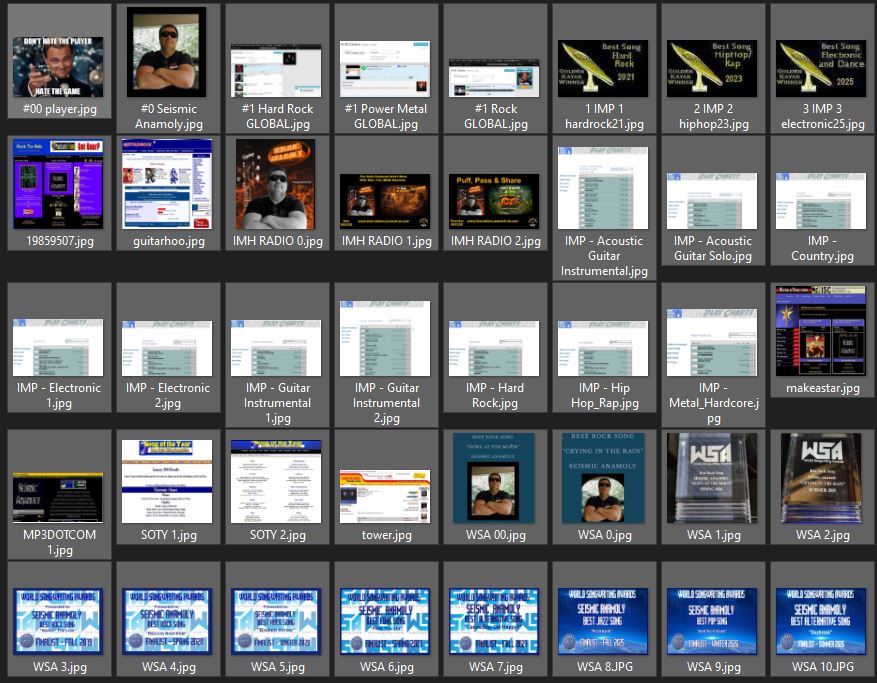Select the tower.jpg thumbnail
Image resolution: width=877 pixels, height=683 pixels.
click(x=385, y=496)
